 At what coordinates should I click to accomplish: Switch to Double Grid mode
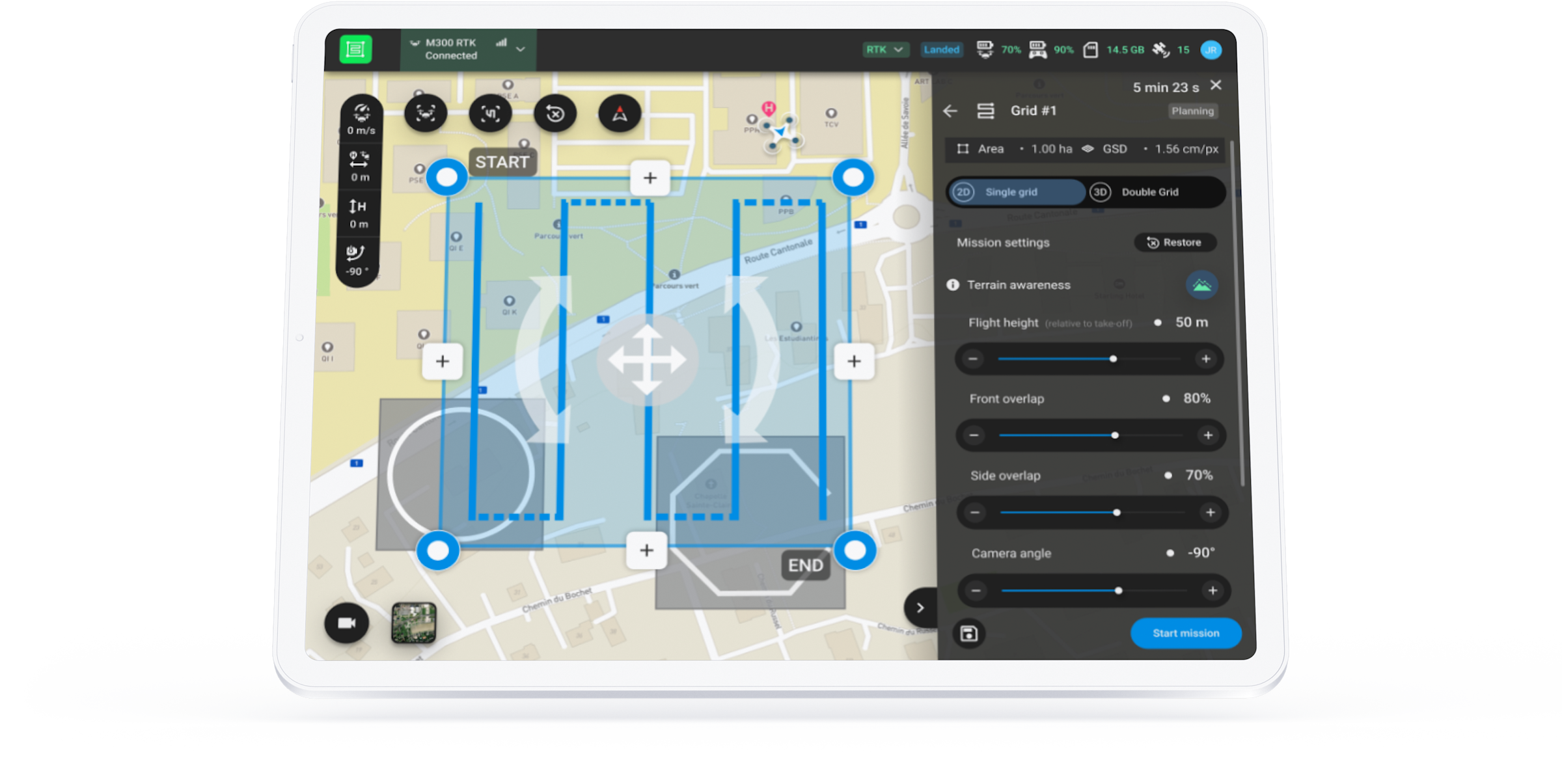[x=1149, y=192]
